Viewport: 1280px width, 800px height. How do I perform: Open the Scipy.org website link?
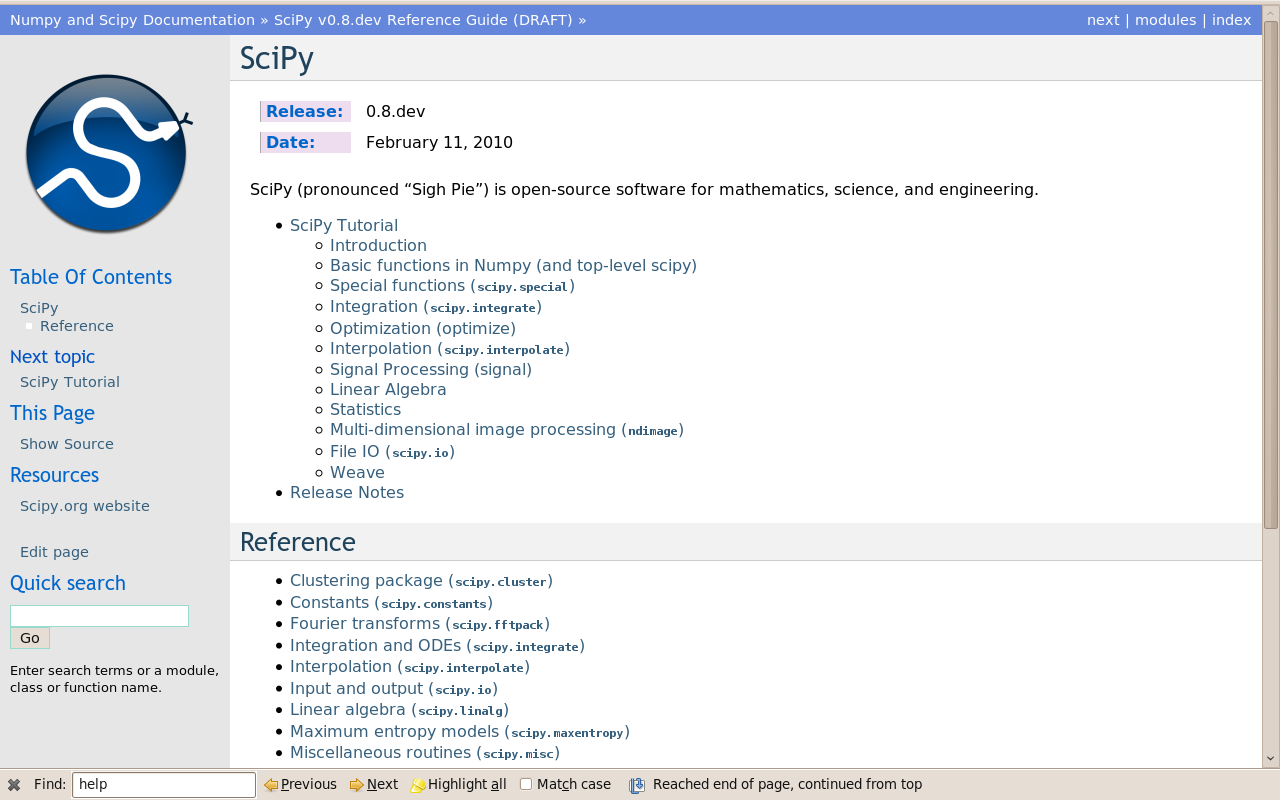(x=85, y=506)
